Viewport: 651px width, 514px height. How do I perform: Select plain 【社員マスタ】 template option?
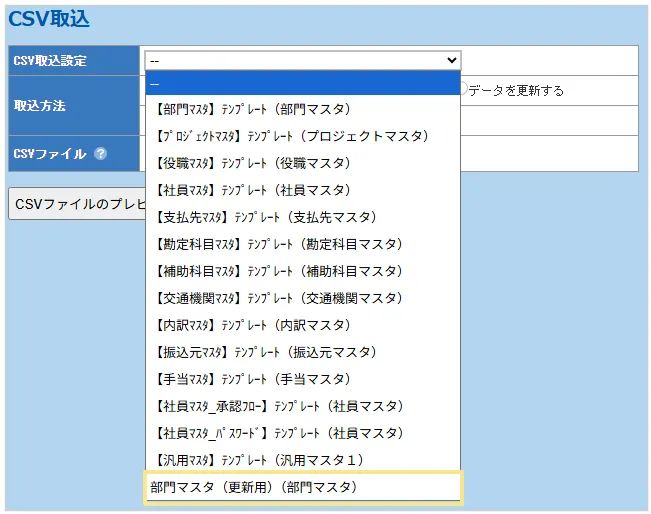[302, 190]
